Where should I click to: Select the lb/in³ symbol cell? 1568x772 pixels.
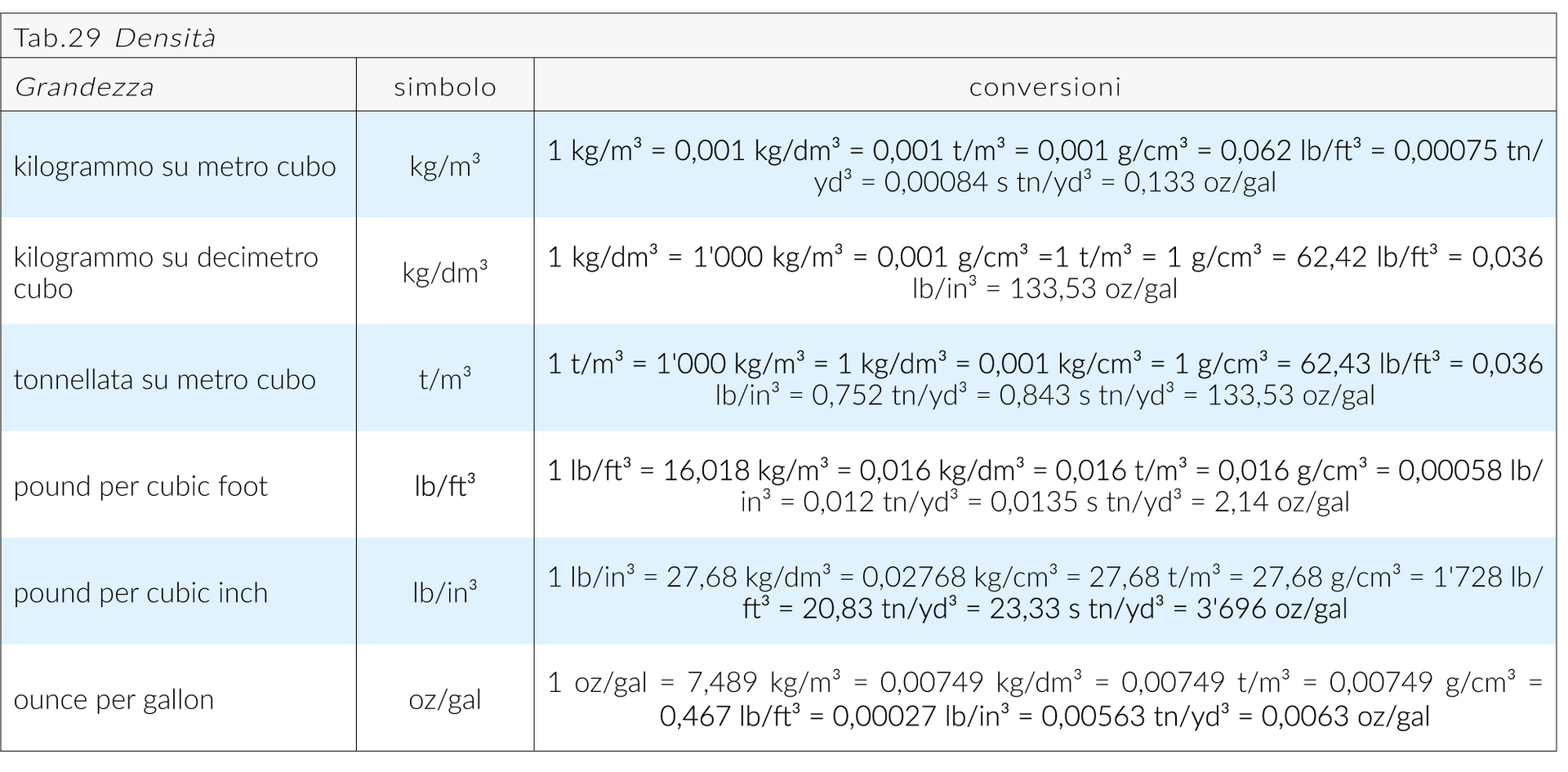click(x=445, y=592)
